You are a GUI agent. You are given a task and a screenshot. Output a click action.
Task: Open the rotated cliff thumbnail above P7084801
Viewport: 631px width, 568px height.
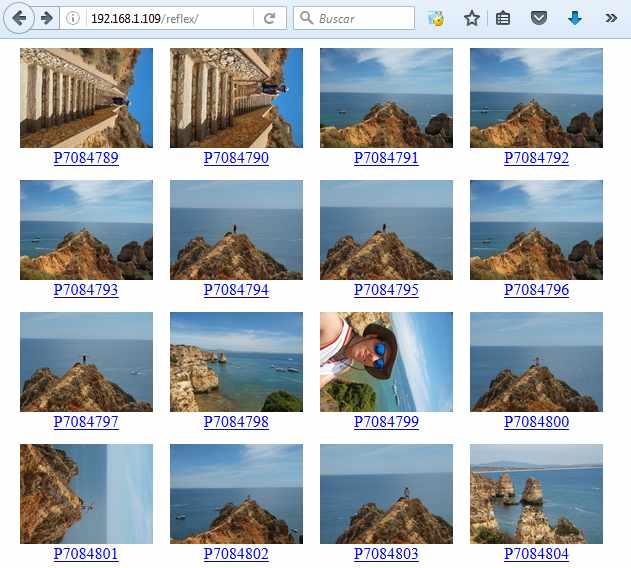point(86,494)
